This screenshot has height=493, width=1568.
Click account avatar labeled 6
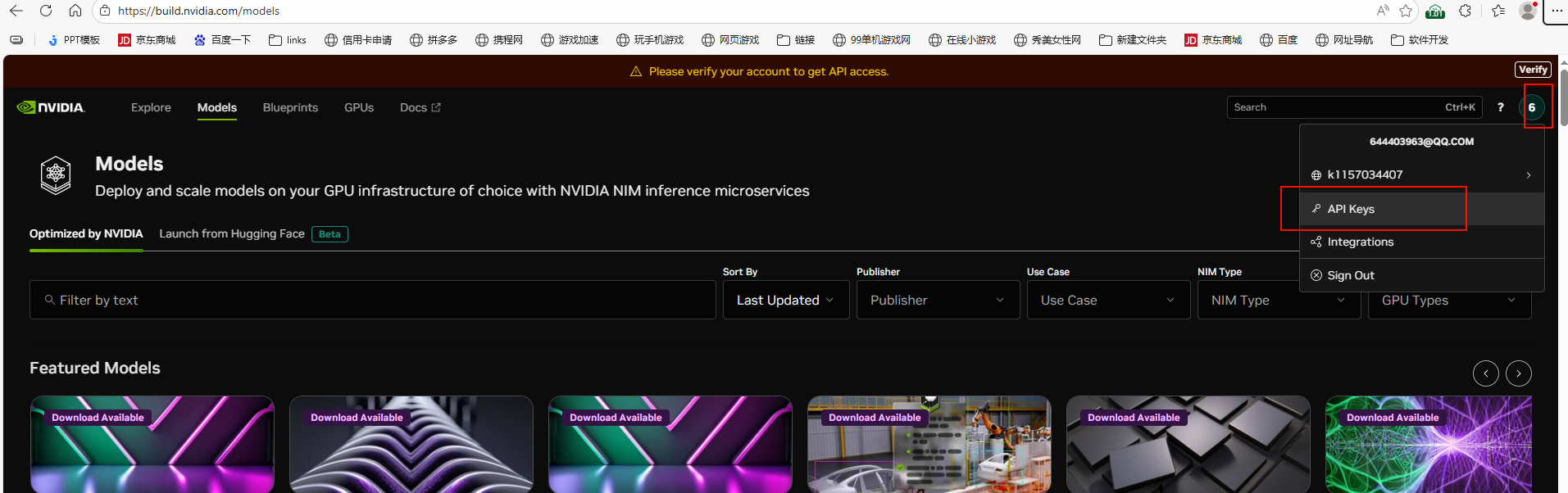pos(1532,107)
